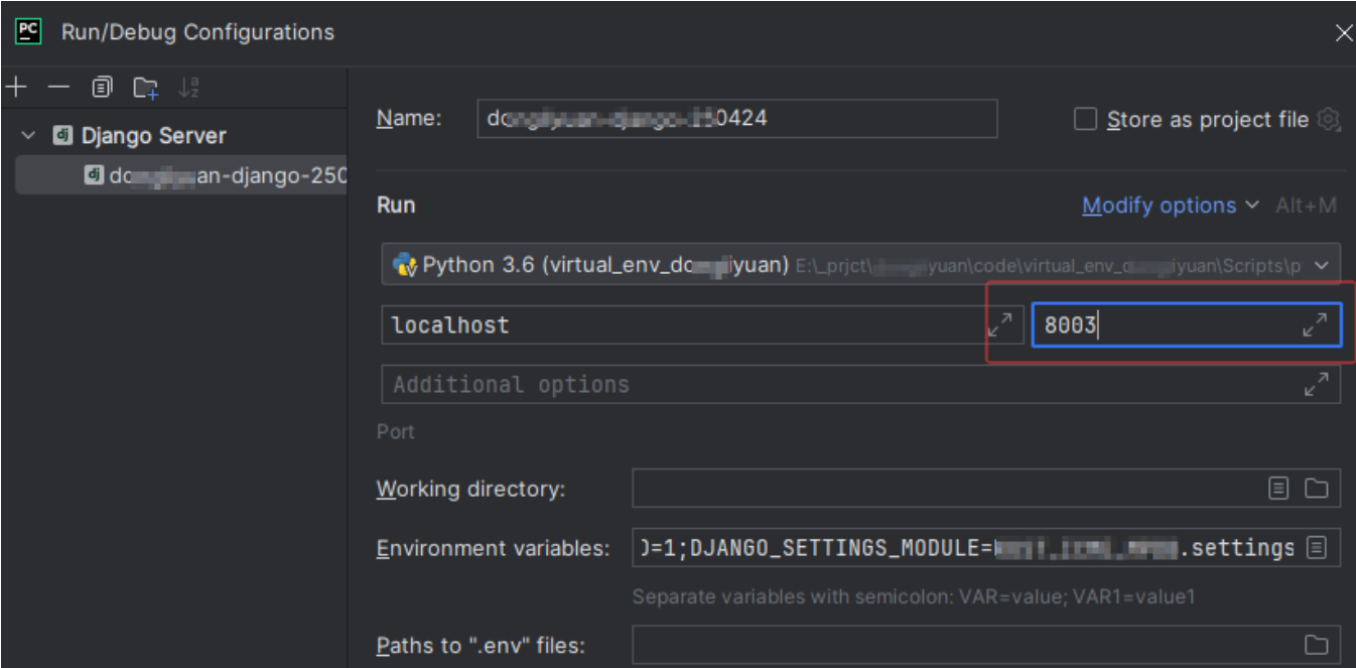This screenshot has width=1356, height=668.
Task: Click the Run section heading
Action: 396,205
